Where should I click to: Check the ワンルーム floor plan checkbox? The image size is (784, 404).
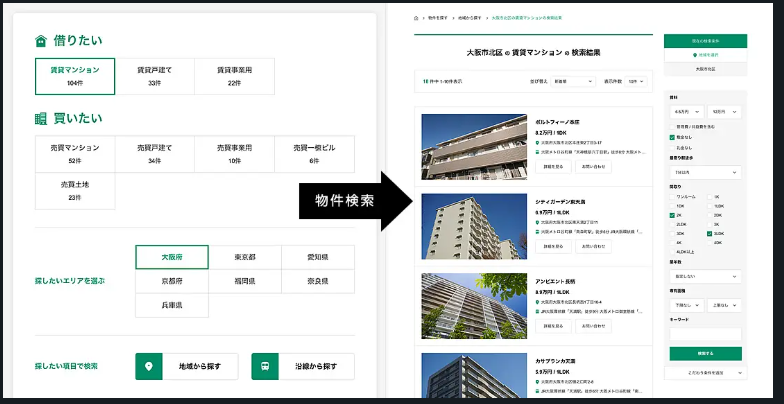tap(672, 197)
